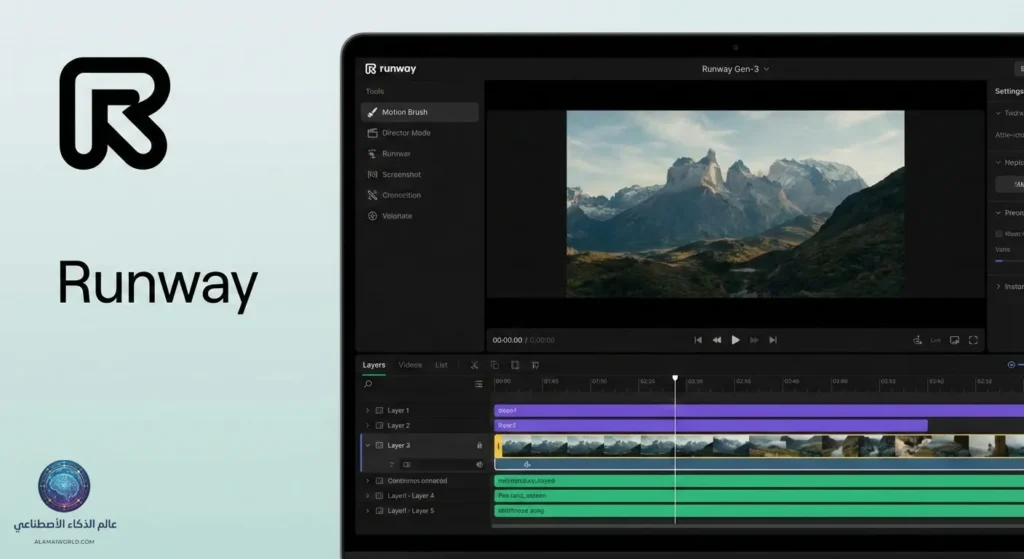Click the scissors cut icon in timeline toolbar

pyautogui.click(x=474, y=365)
